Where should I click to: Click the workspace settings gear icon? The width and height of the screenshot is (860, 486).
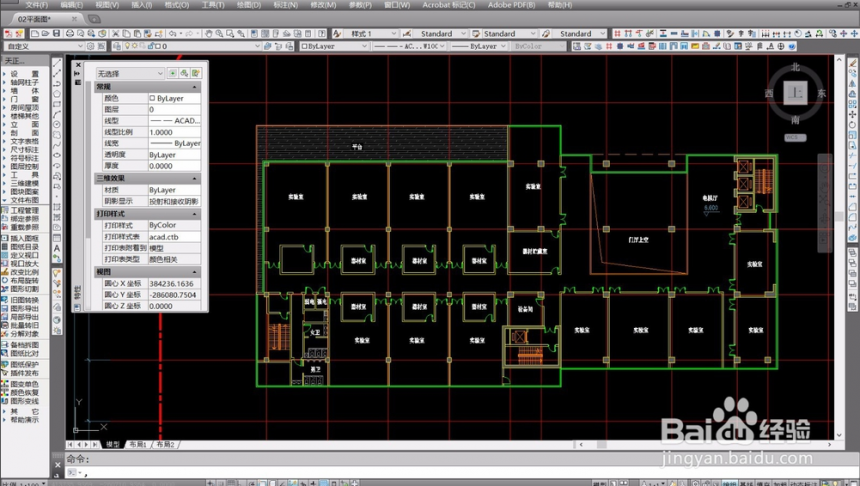[90, 46]
